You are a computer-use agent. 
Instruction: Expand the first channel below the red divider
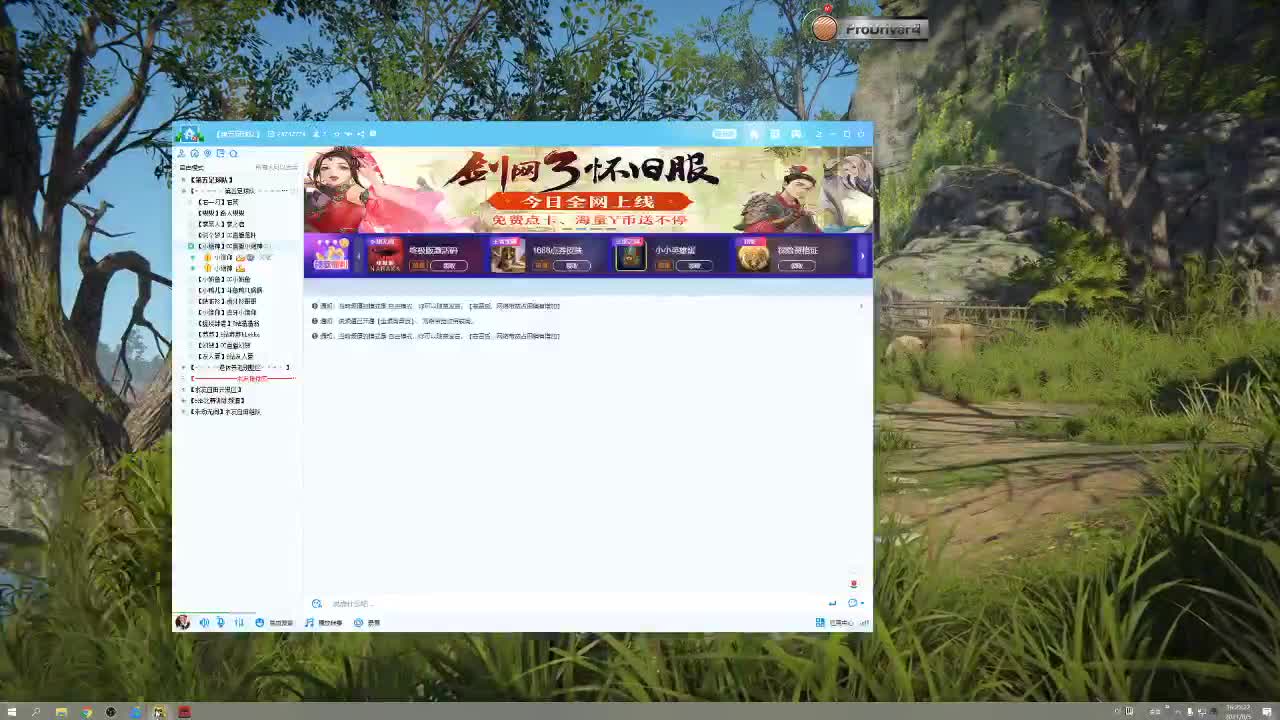tap(185, 390)
